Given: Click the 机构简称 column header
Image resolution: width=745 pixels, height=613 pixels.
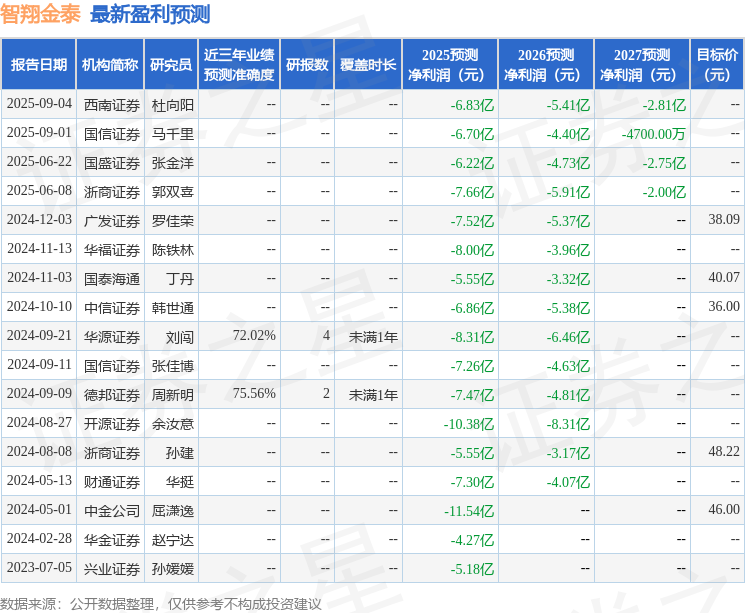Looking at the screenshot, I should (110, 64).
